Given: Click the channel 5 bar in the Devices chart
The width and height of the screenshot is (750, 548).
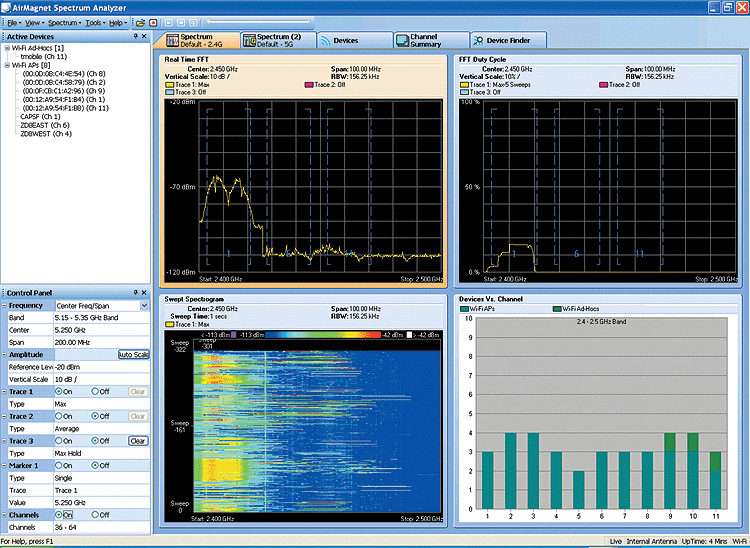Looking at the screenshot, I should [x=579, y=490].
